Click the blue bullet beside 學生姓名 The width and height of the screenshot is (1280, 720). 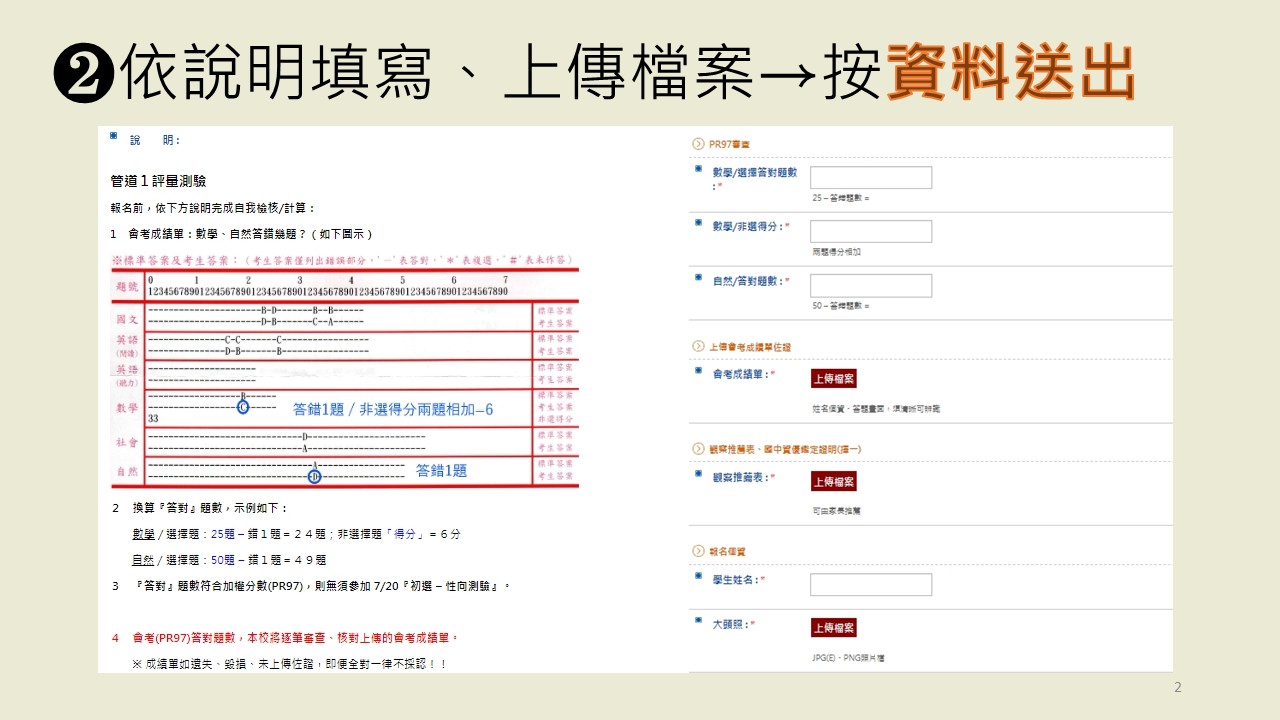pyautogui.click(x=698, y=575)
